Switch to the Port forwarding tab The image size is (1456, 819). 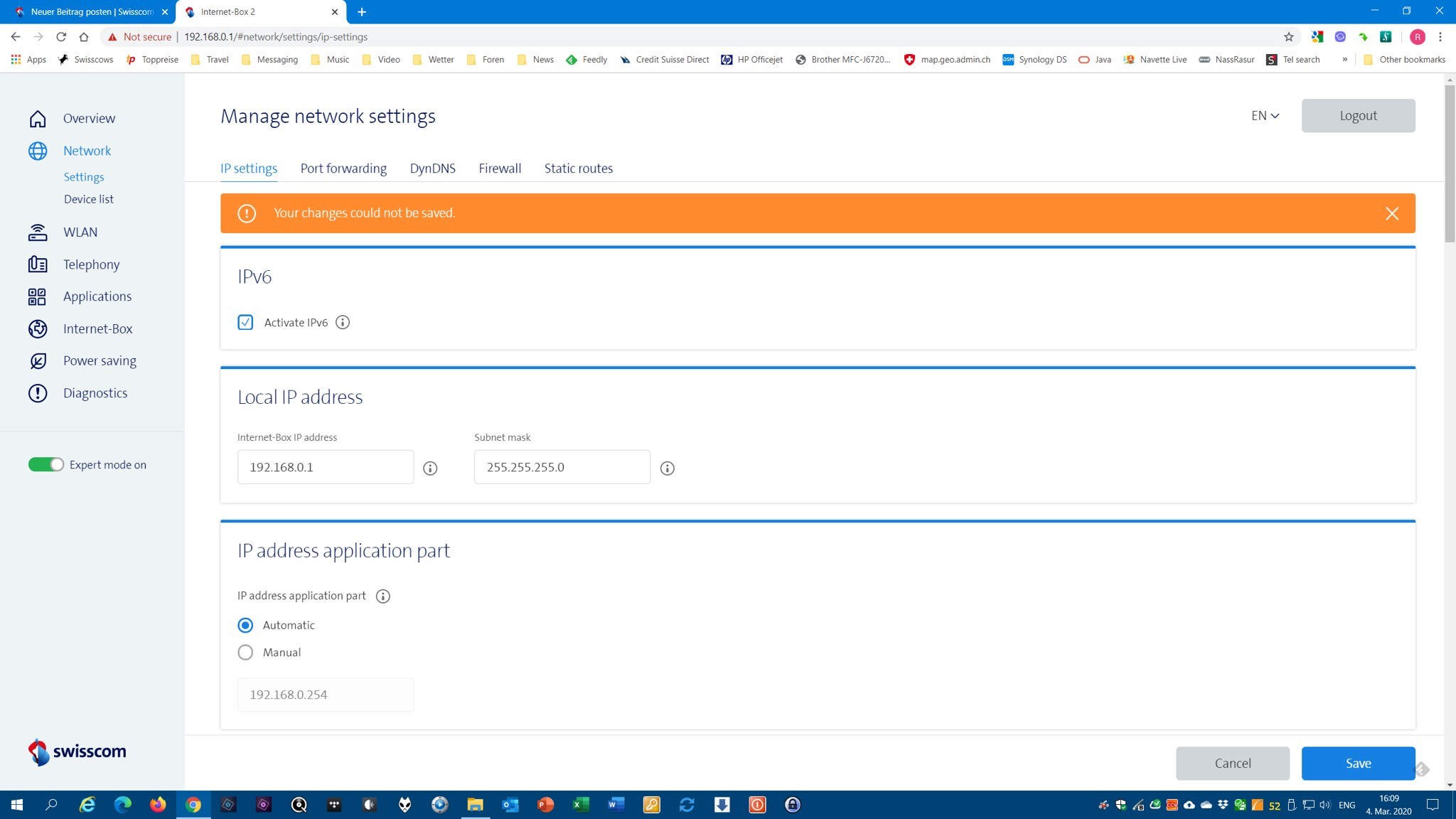[x=343, y=168]
